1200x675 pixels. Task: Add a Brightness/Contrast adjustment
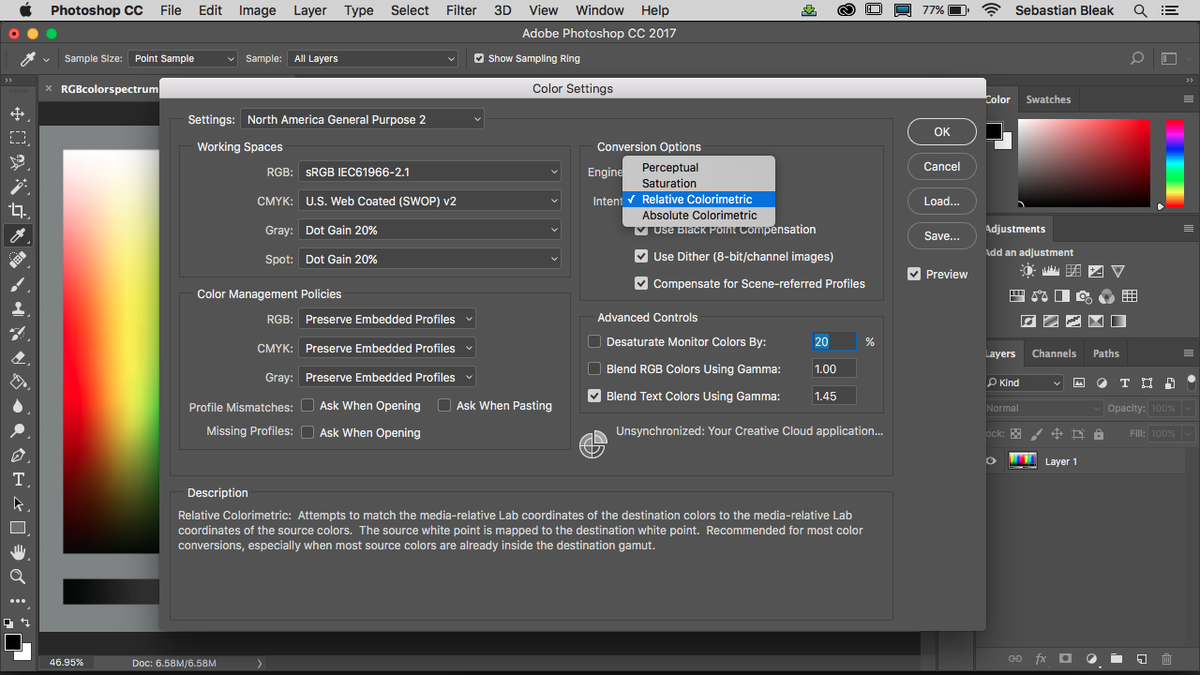point(1027,272)
